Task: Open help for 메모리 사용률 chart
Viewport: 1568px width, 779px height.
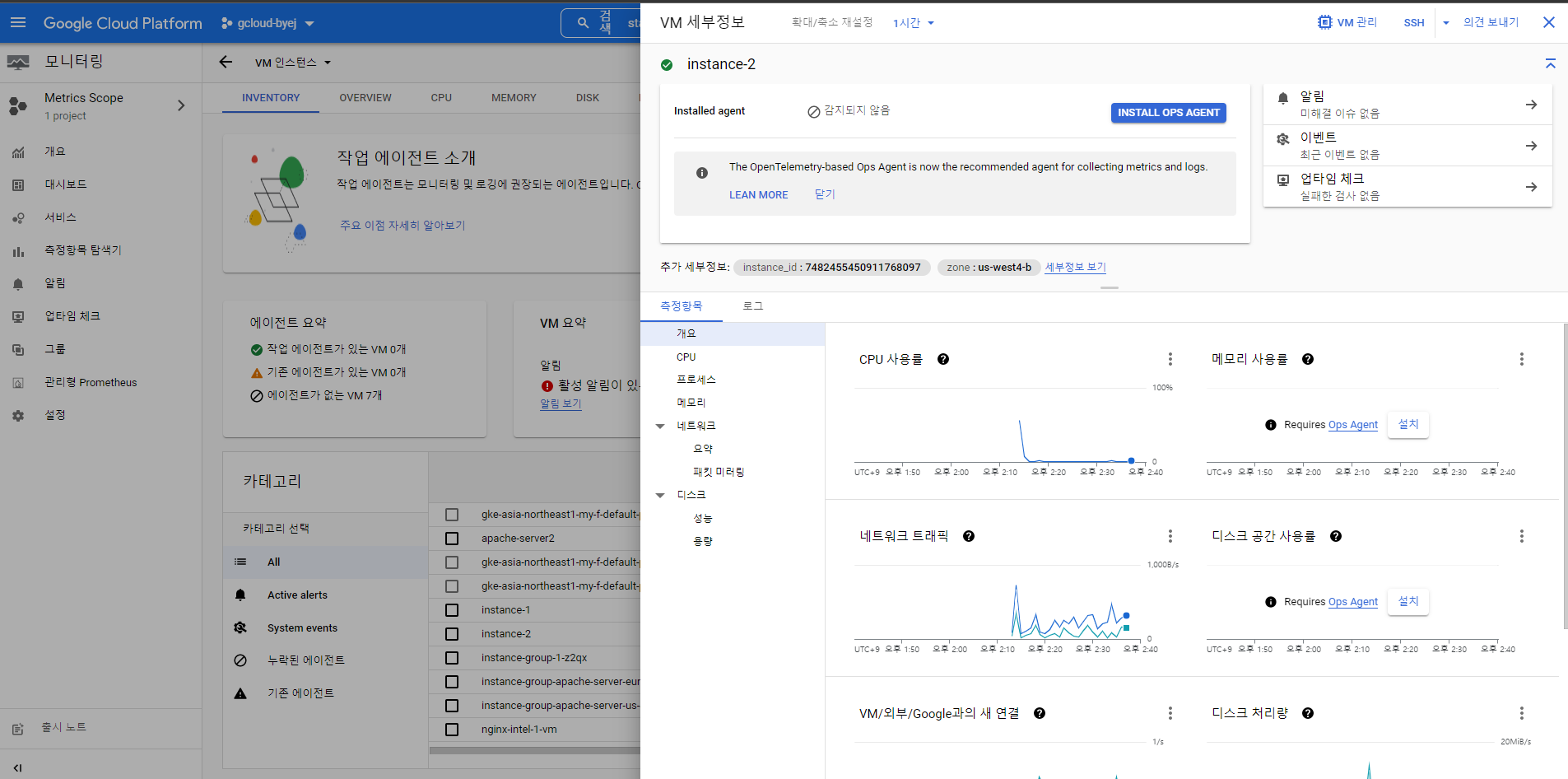Action: (1308, 359)
